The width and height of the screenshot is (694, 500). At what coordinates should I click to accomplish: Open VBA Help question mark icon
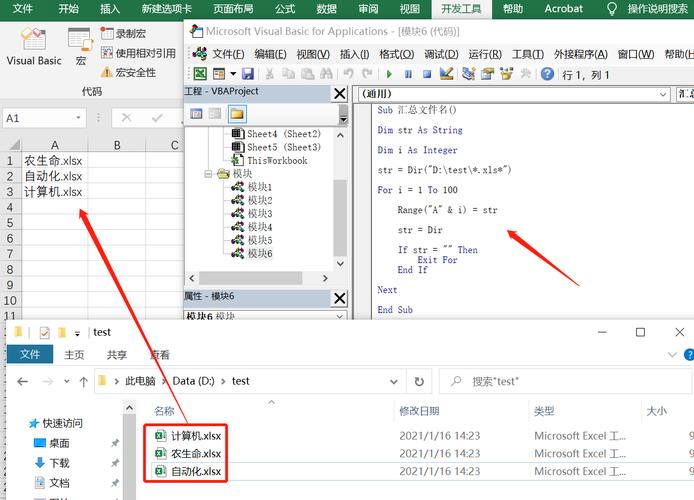[547, 74]
